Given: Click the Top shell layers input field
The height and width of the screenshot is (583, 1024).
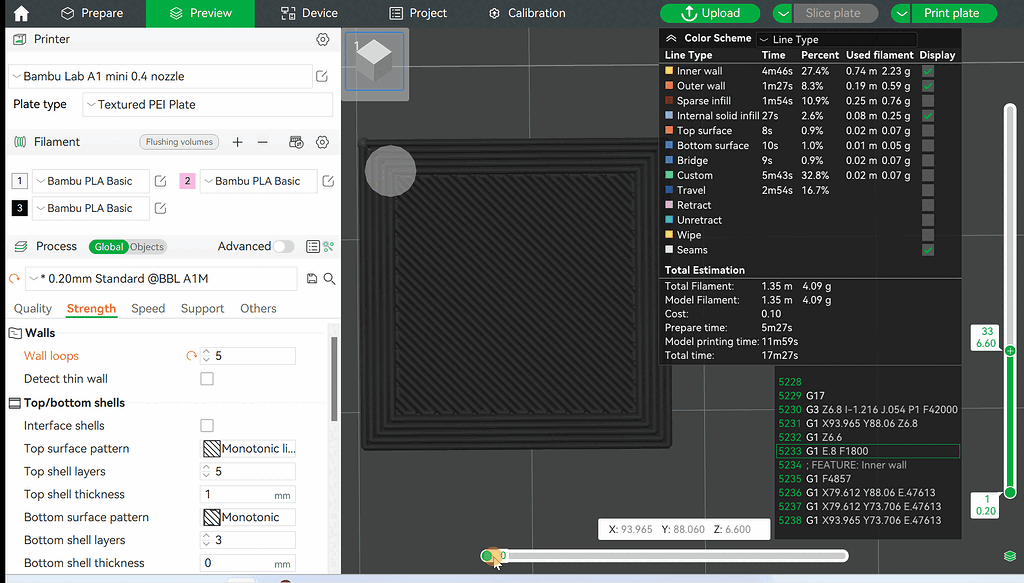Looking at the screenshot, I should tap(248, 471).
